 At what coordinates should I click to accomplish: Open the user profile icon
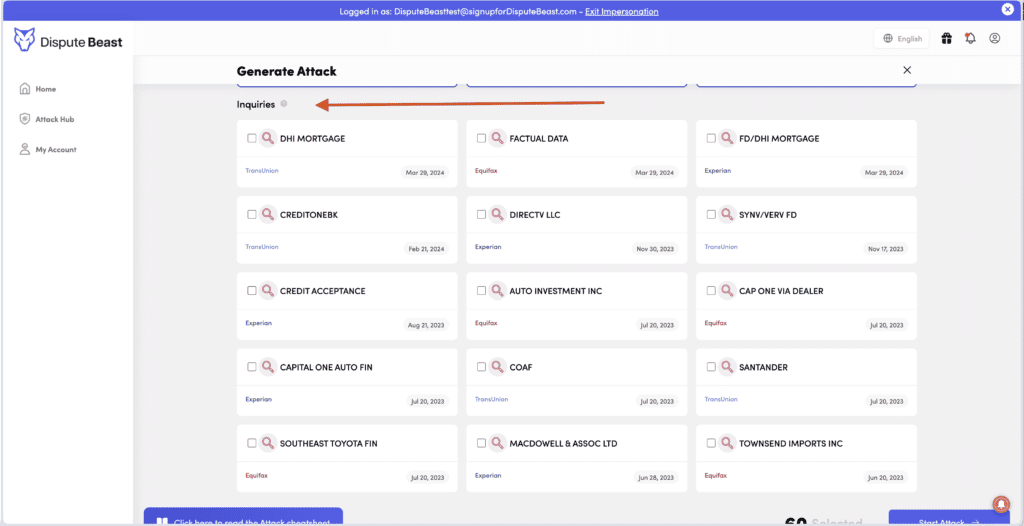click(994, 38)
